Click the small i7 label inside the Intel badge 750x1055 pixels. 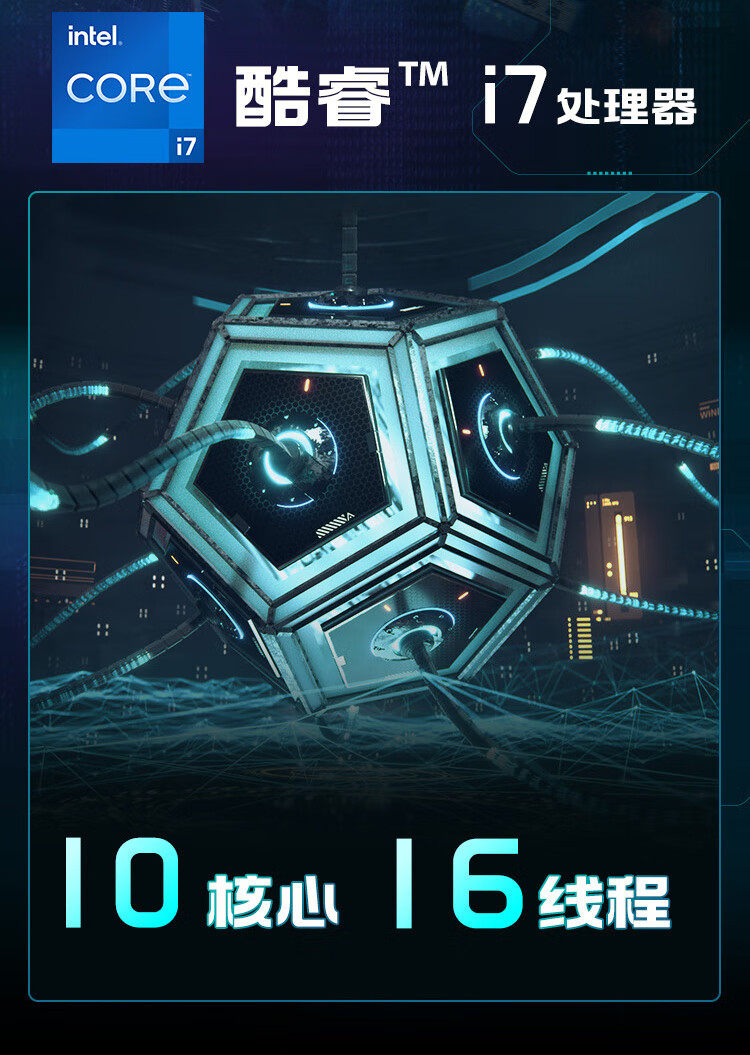pyautogui.click(x=186, y=145)
